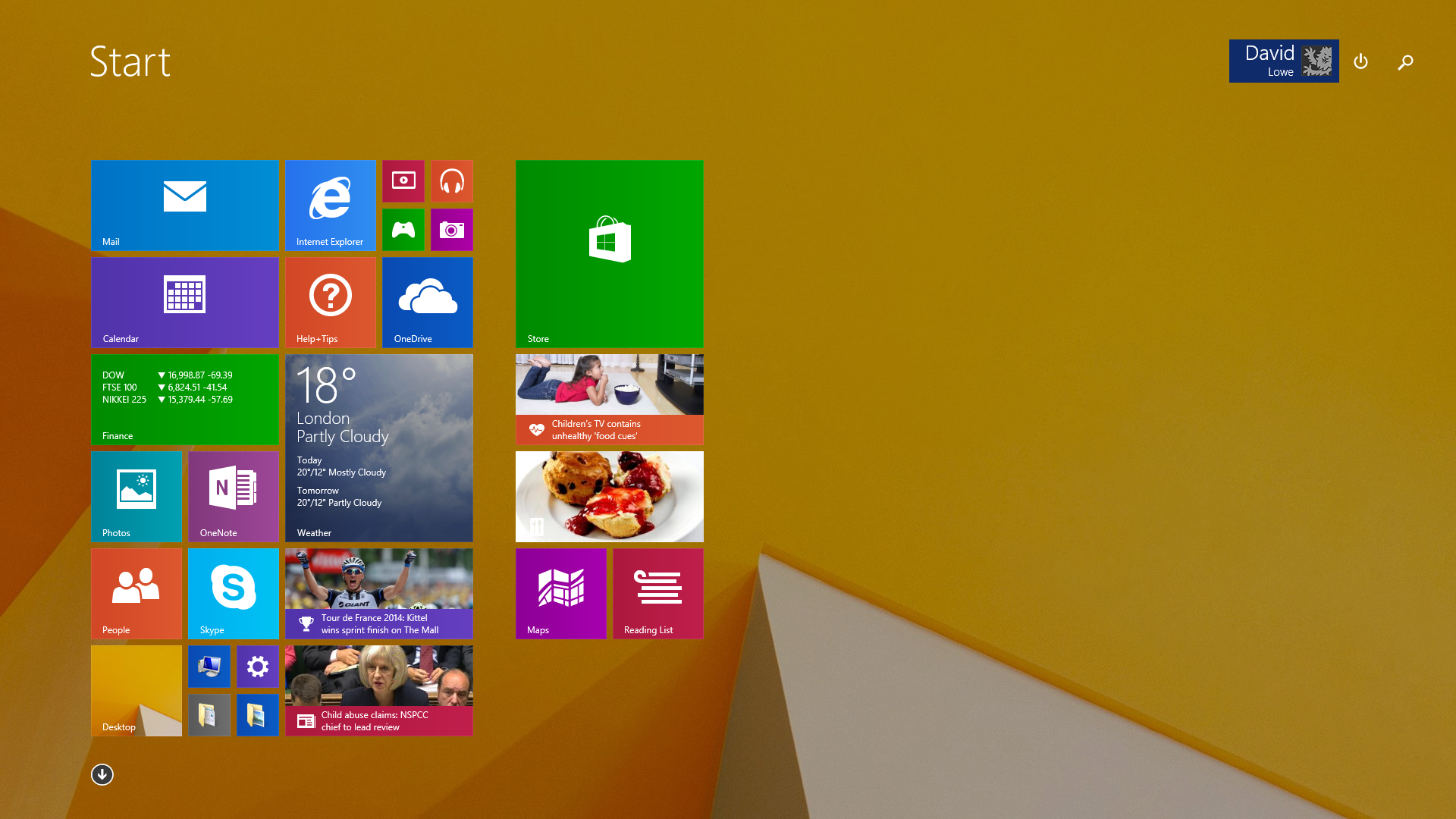
Task: Open the Windows Store tile
Action: [x=609, y=253]
